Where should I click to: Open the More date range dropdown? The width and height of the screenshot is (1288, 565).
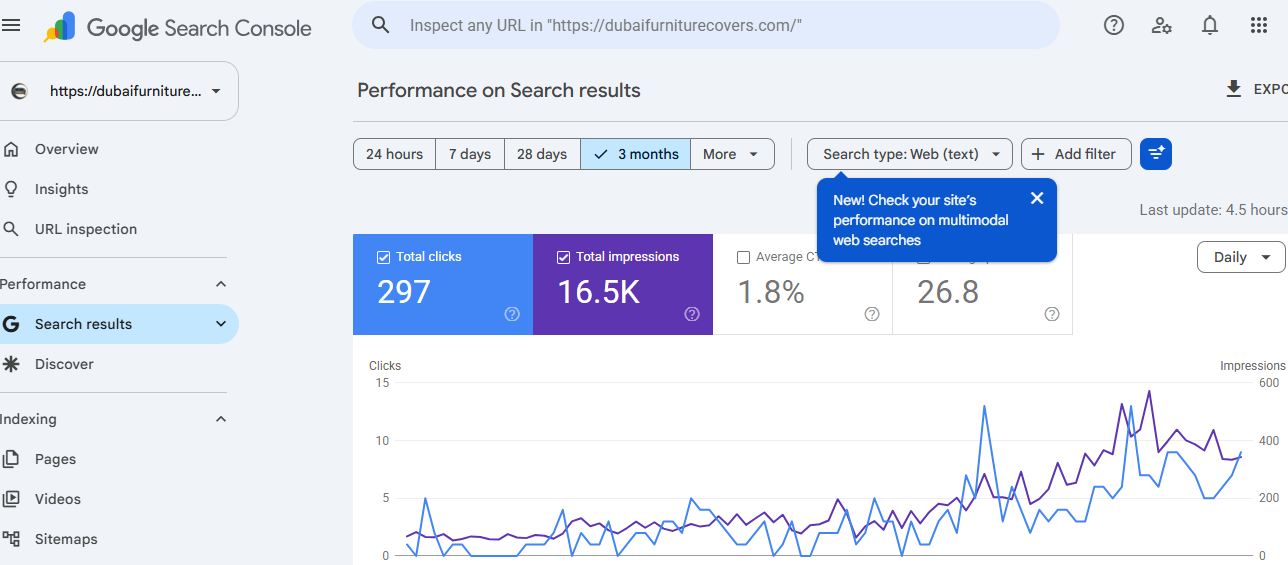coord(732,154)
